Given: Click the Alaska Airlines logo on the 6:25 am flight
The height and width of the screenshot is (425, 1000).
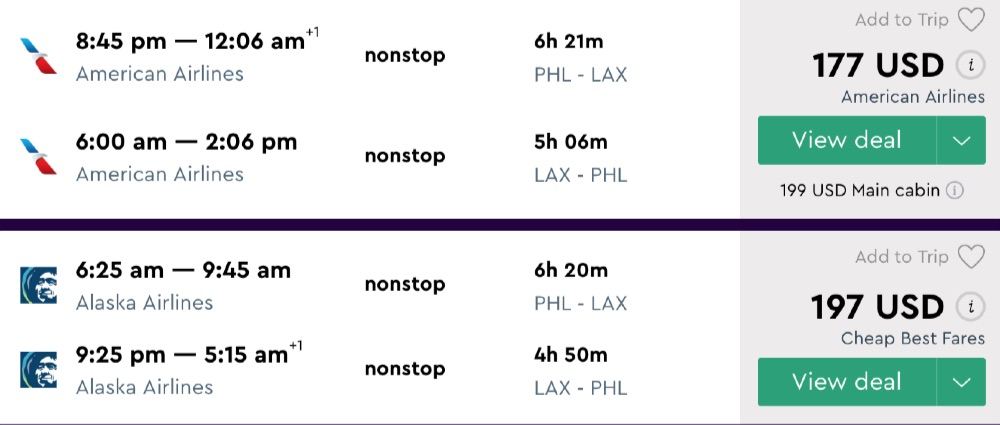Looking at the screenshot, I should click(39, 285).
